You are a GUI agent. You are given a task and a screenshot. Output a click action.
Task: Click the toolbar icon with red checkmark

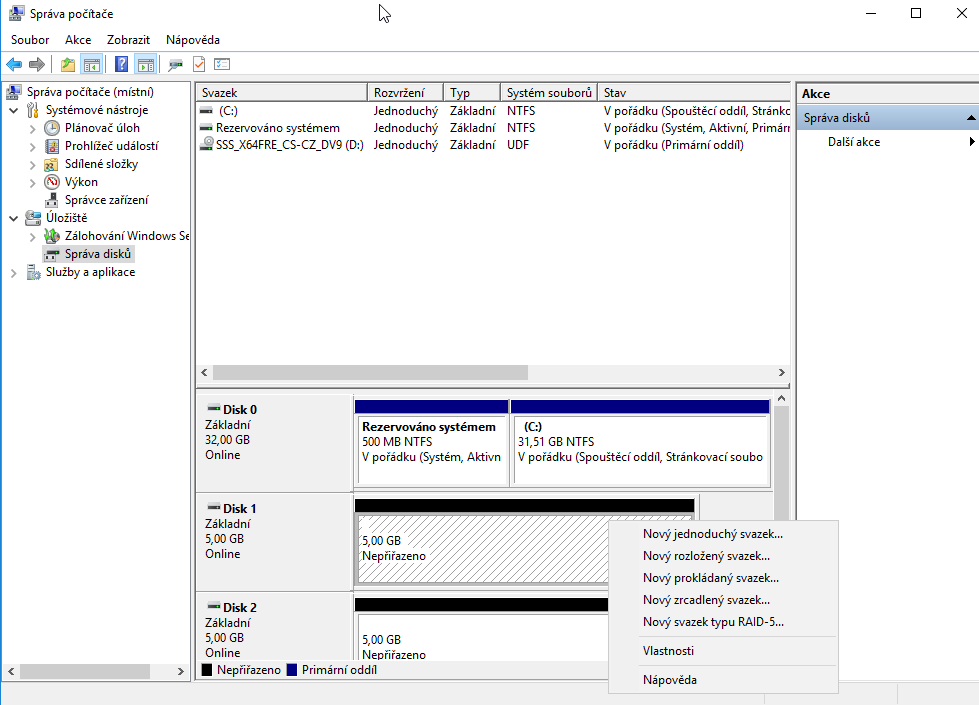[x=198, y=64]
